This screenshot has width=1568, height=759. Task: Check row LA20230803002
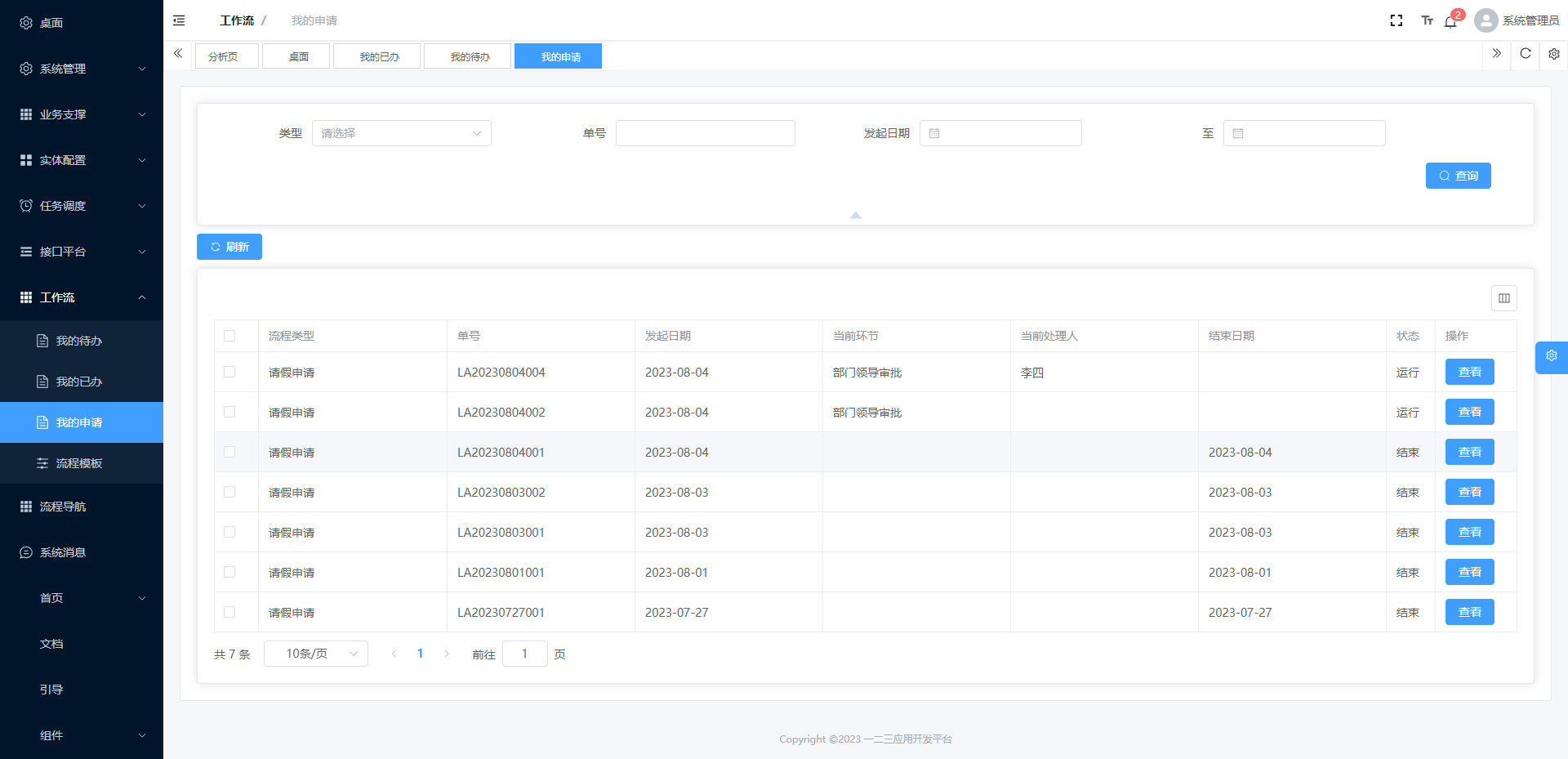[x=229, y=492]
